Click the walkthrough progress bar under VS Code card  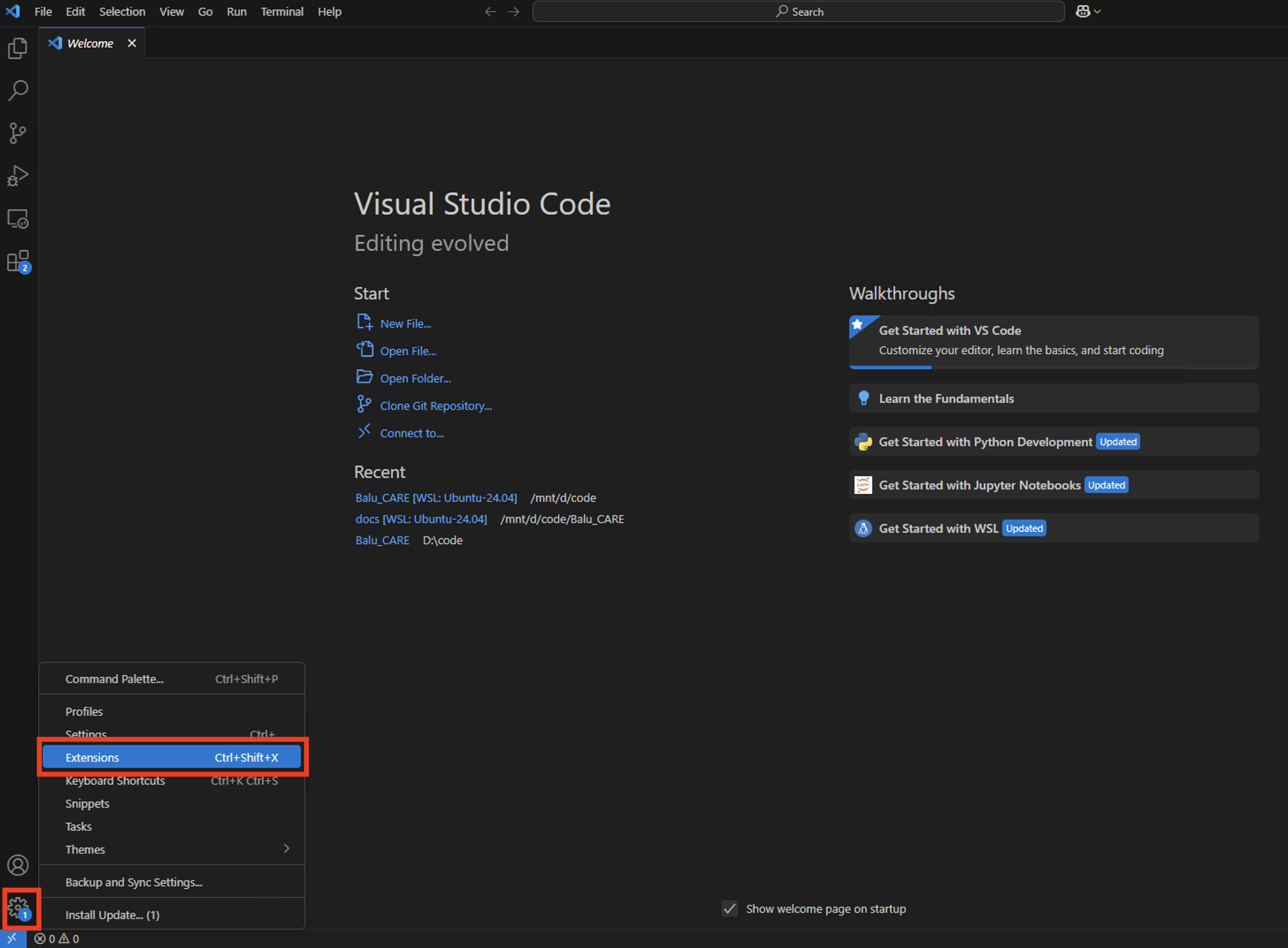tap(1054, 367)
